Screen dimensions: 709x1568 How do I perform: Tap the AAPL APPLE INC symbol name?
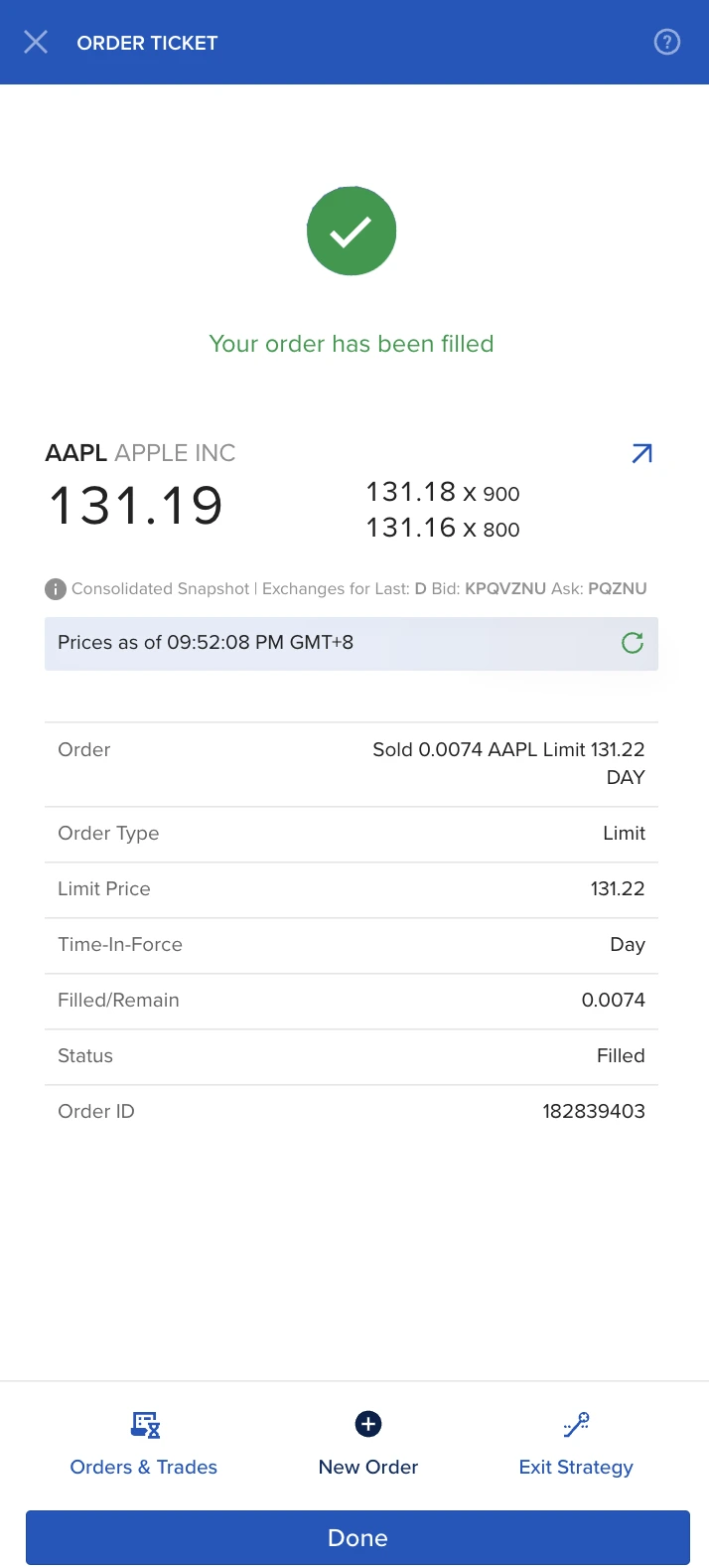click(140, 453)
